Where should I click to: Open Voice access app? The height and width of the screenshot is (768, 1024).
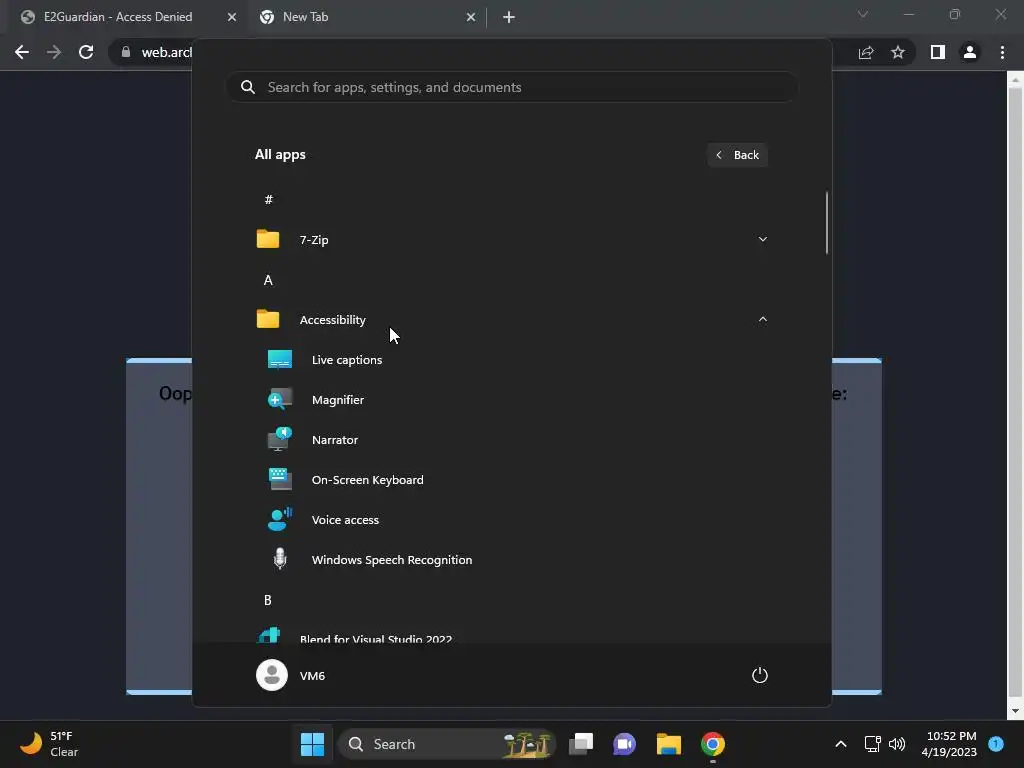[511, 520]
